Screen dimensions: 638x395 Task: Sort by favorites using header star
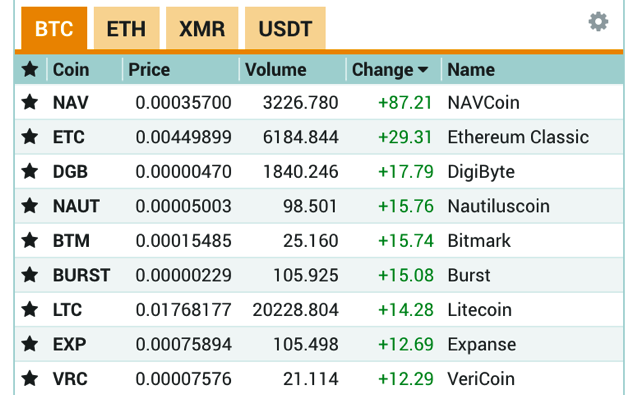[x=30, y=70]
